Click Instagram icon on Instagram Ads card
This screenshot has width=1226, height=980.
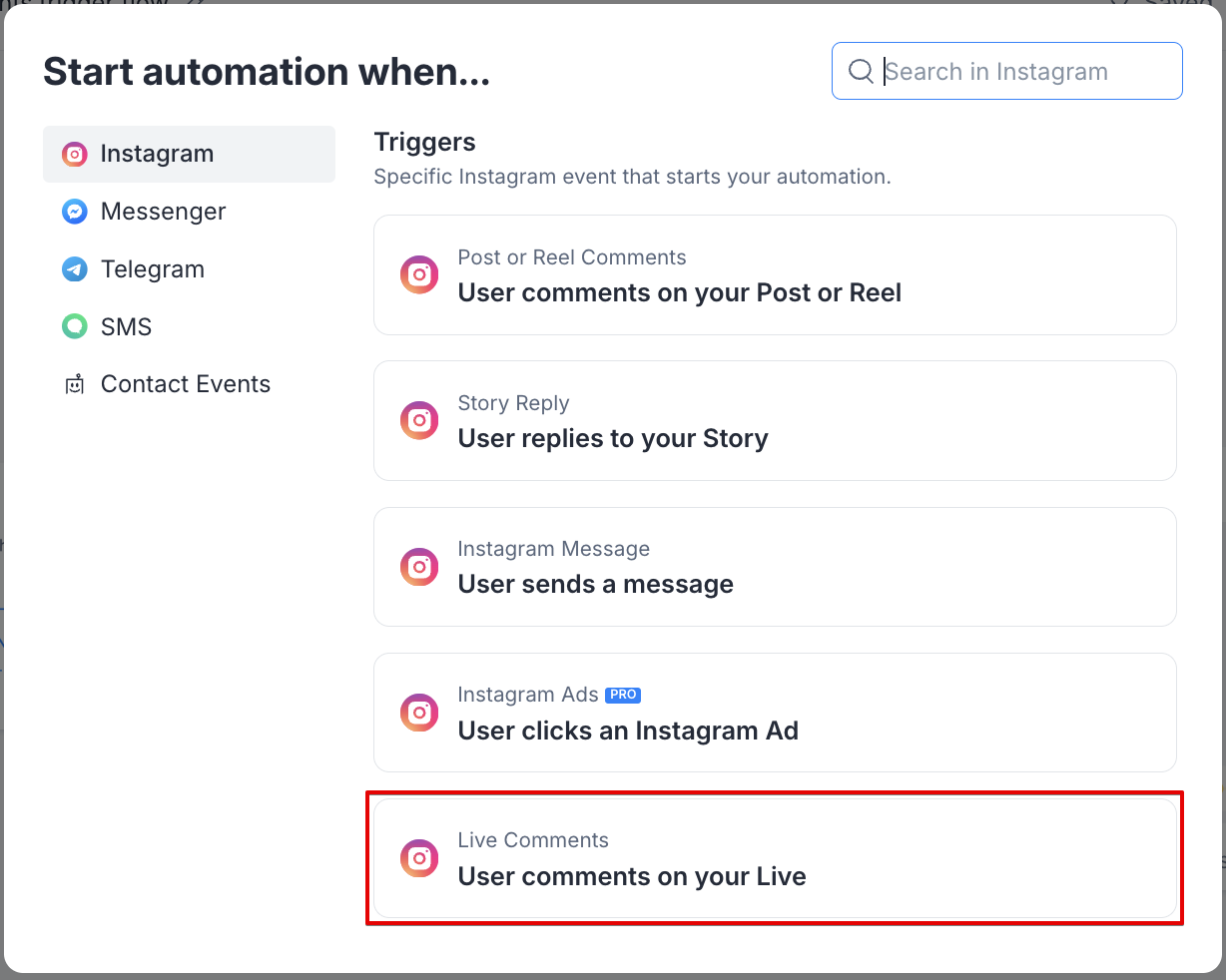[419, 713]
